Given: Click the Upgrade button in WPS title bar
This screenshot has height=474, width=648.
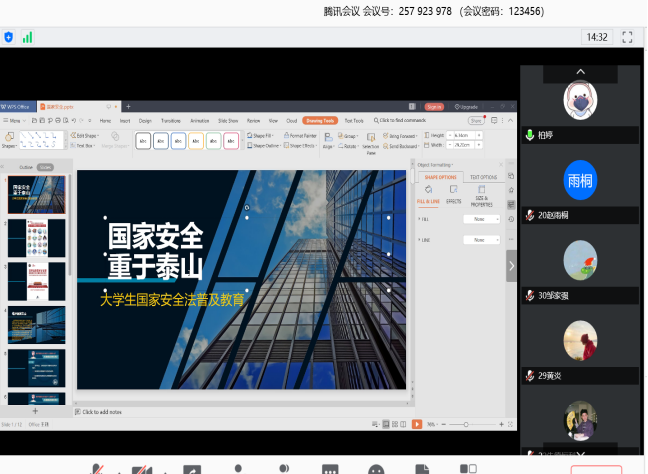Looking at the screenshot, I should pyautogui.click(x=467, y=106).
